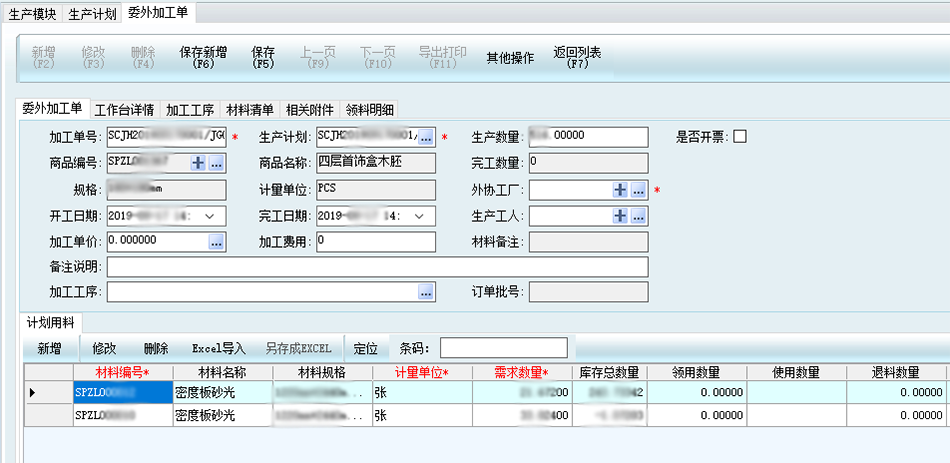
Task: Click plus icon in 生产工人 field
Action: coord(620,216)
